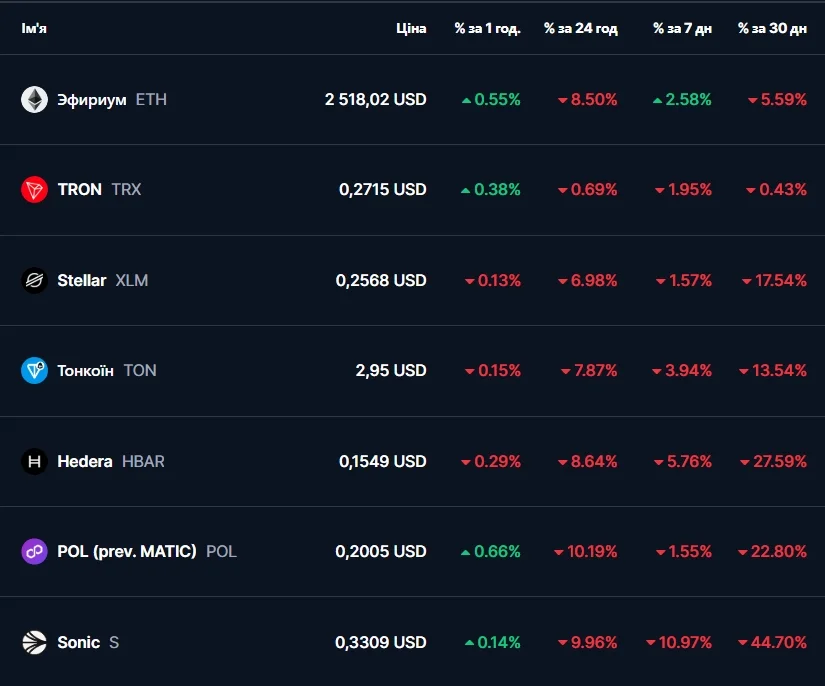The image size is (825, 686).
Task: Click Hedera's 7-day change 5.76%
Action: click(x=683, y=461)
